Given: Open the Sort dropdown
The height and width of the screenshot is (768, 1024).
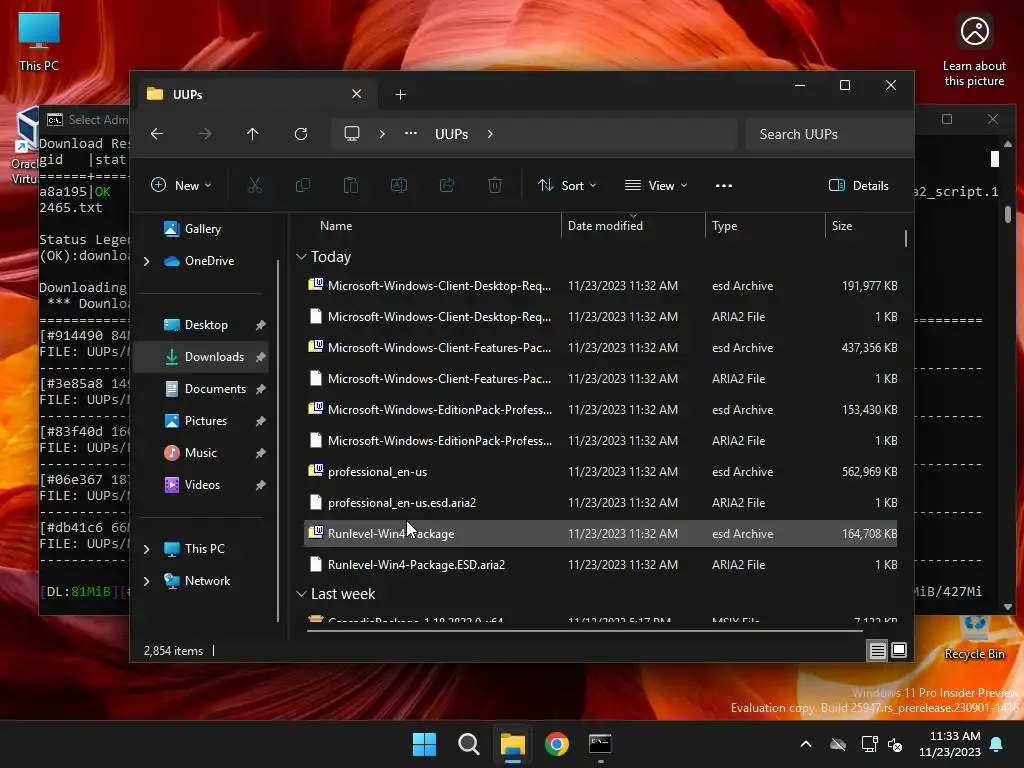Looking at the screenshot, I should coord(567,185).
